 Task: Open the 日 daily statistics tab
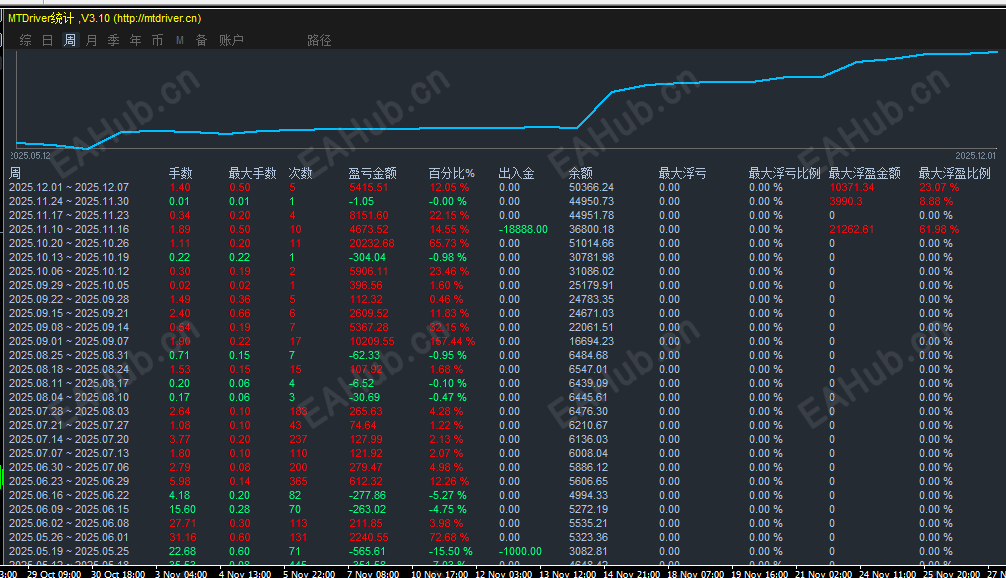coord(47,40)
